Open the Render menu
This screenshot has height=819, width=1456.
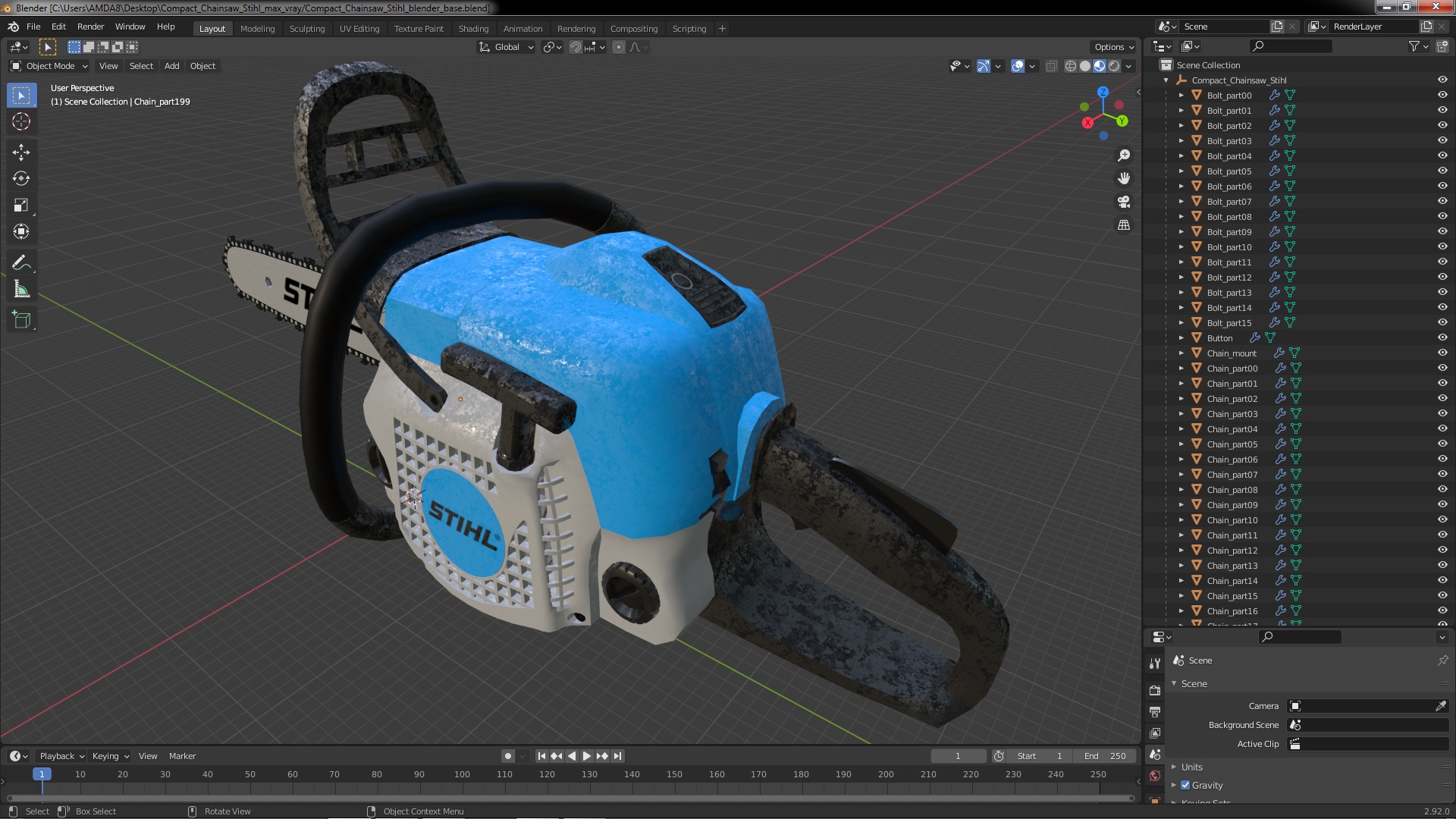[90, 27]
